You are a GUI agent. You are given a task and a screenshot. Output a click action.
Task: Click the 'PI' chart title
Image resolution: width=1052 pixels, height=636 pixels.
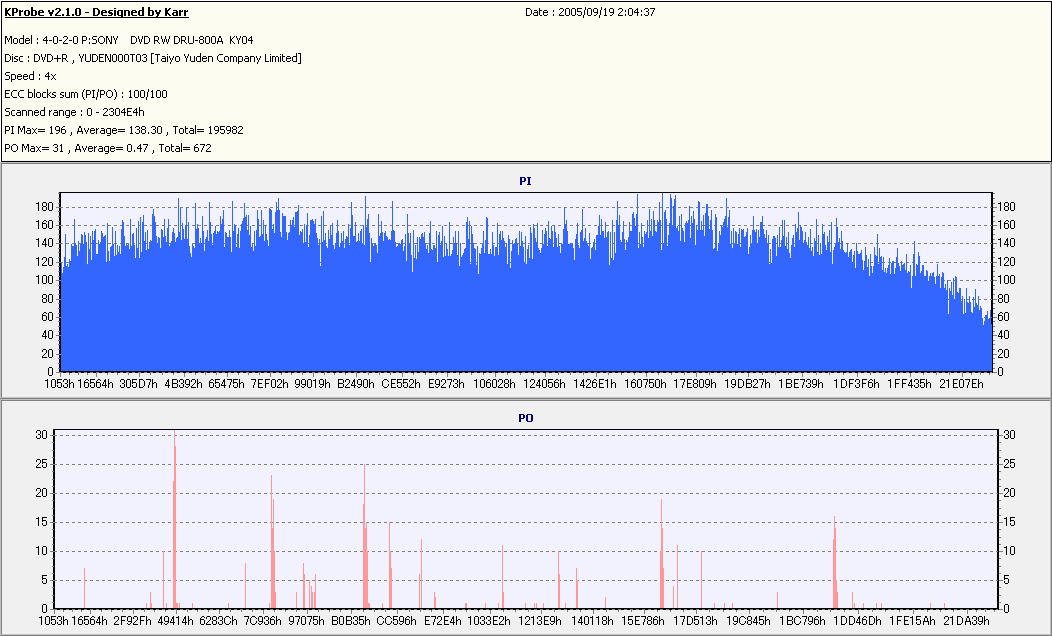[x=525, y=181]
